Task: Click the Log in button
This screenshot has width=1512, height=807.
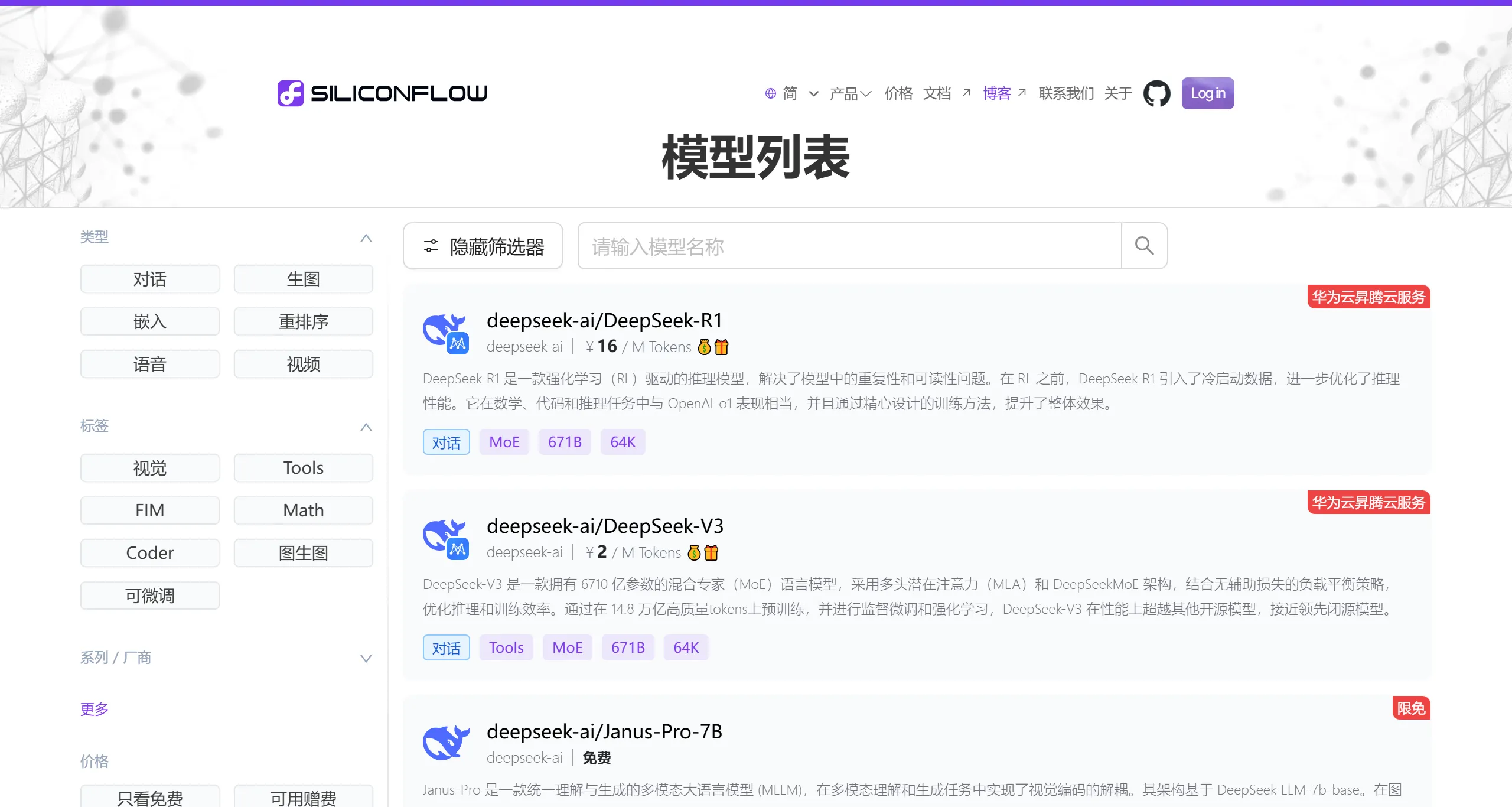Action: pyautogui.click(x=1207, y=93)
